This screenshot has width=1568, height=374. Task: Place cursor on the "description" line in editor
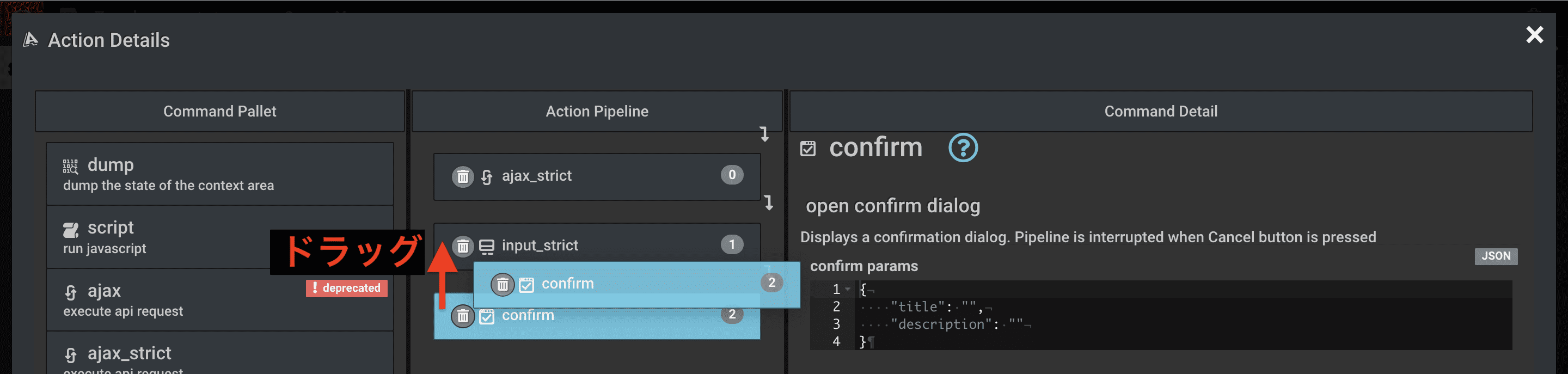1183,324
